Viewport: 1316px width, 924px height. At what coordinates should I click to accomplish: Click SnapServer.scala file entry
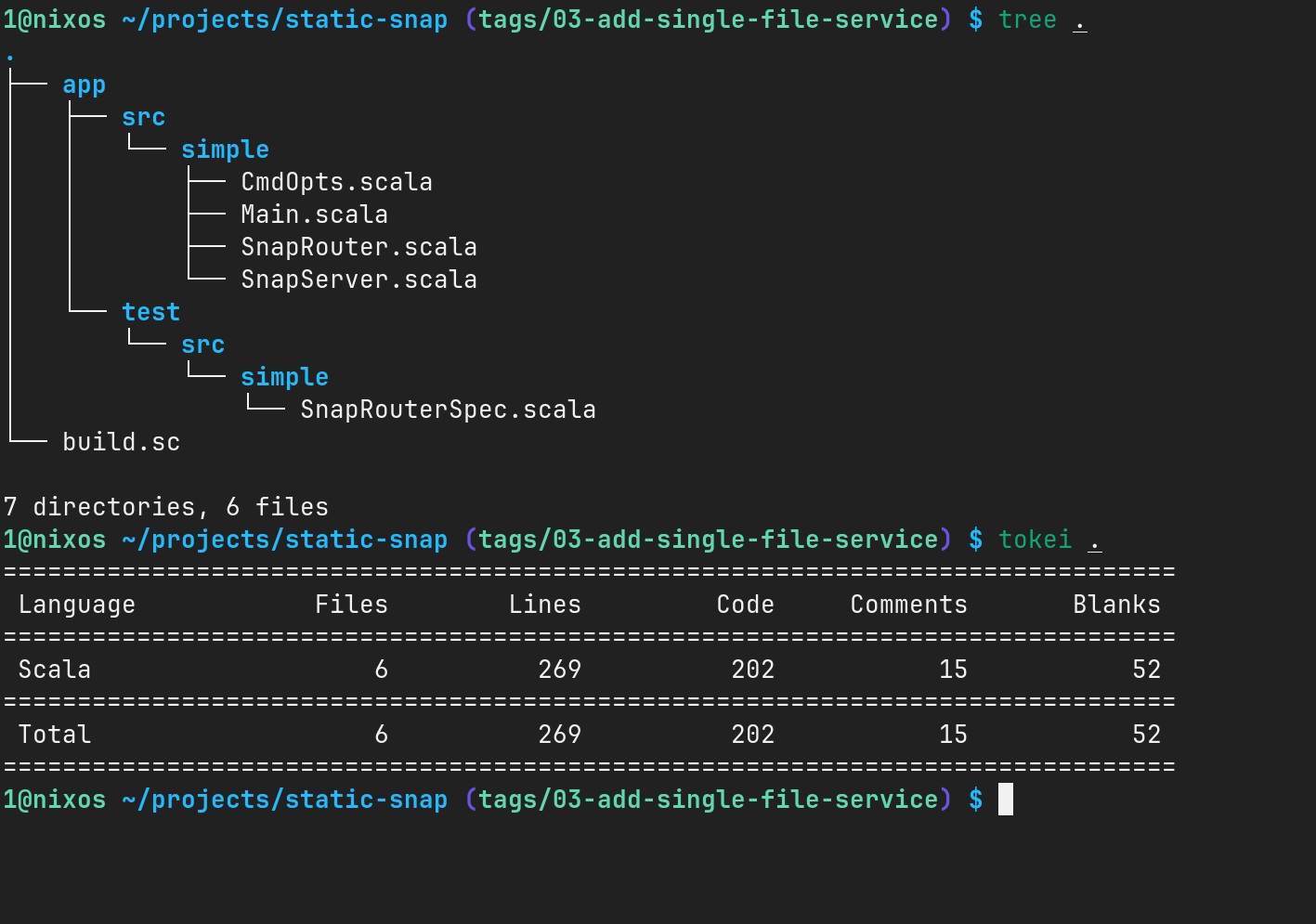click(358, 280)
